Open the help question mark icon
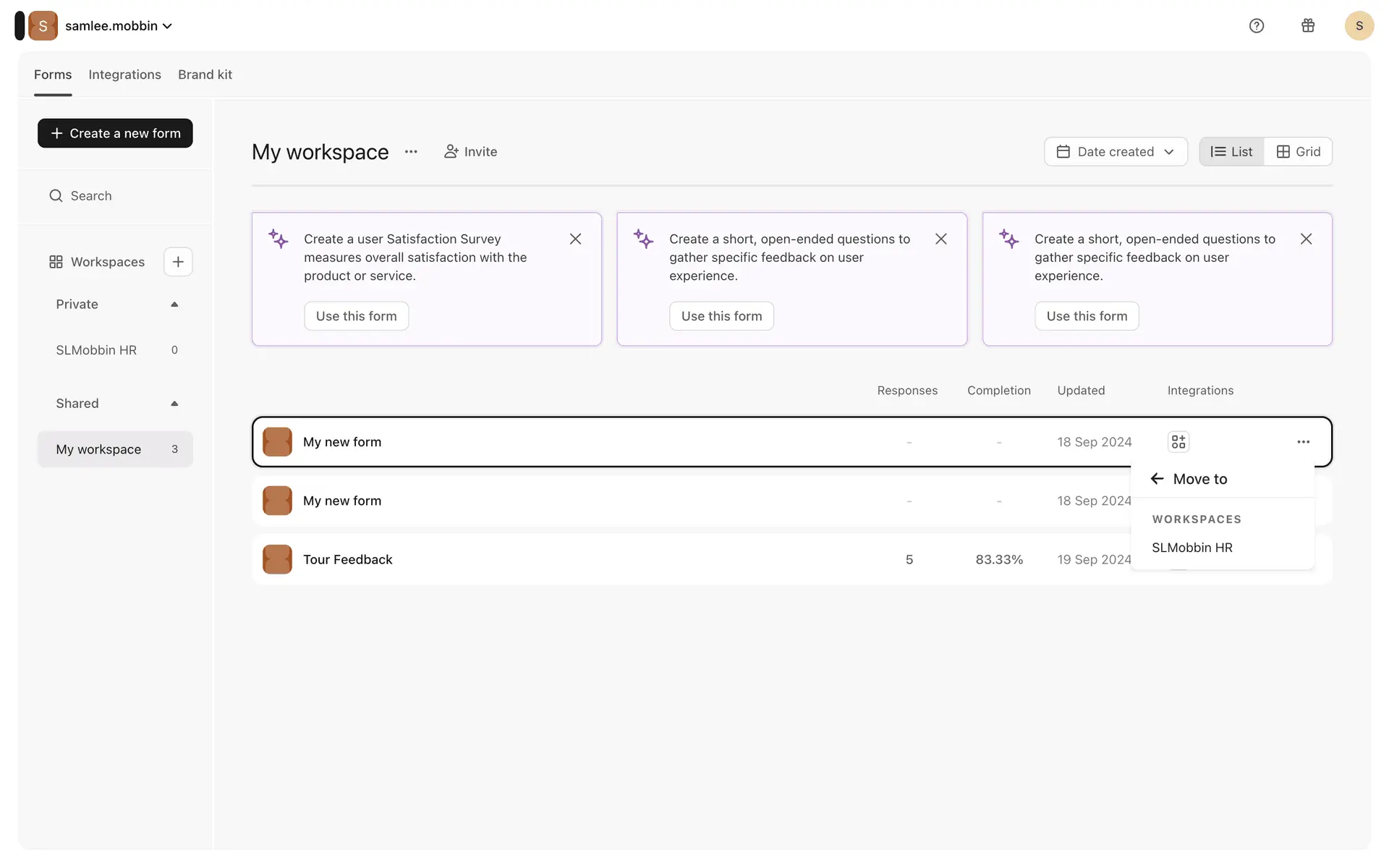 1257,26
